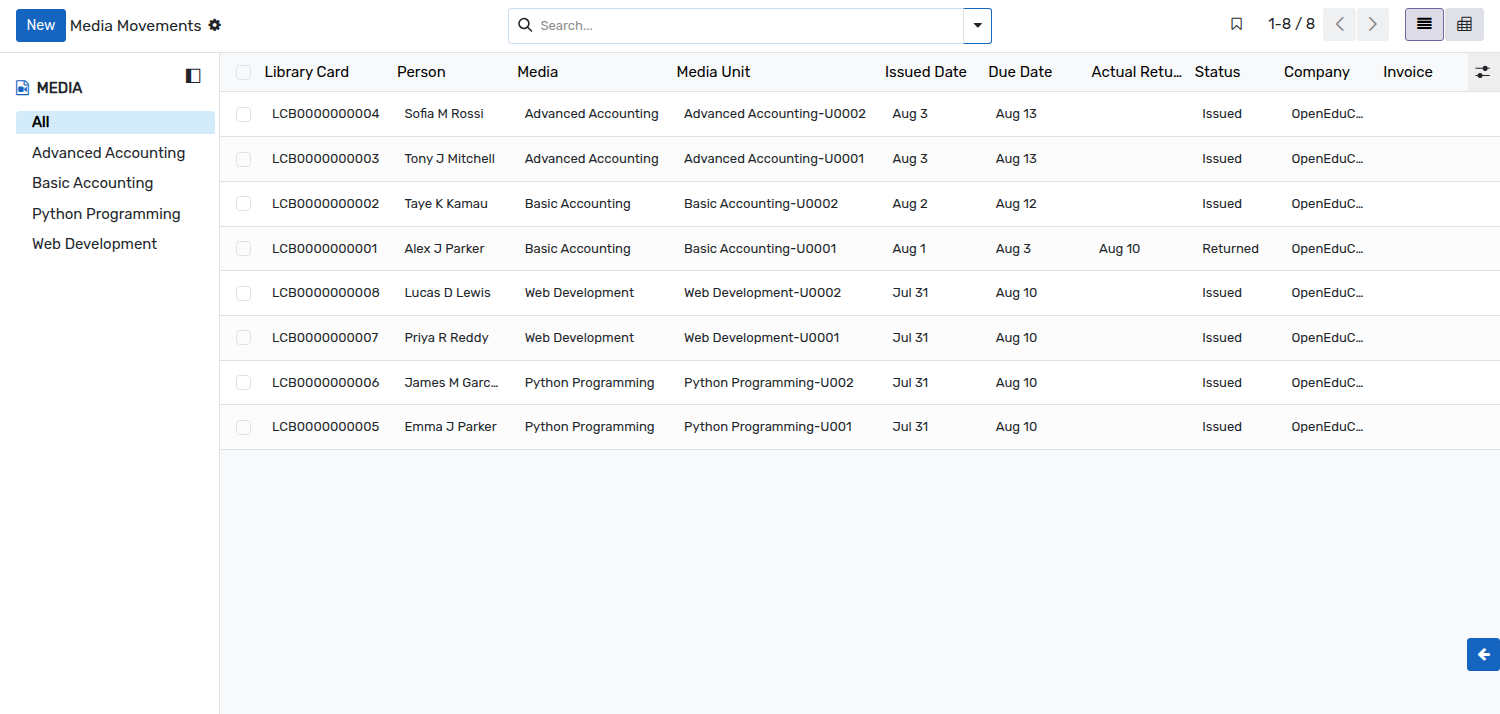The height and width of the screenshot is (714, 1500).
Task: Check the box for Priya R Reddy row
Action: point(244,338)
